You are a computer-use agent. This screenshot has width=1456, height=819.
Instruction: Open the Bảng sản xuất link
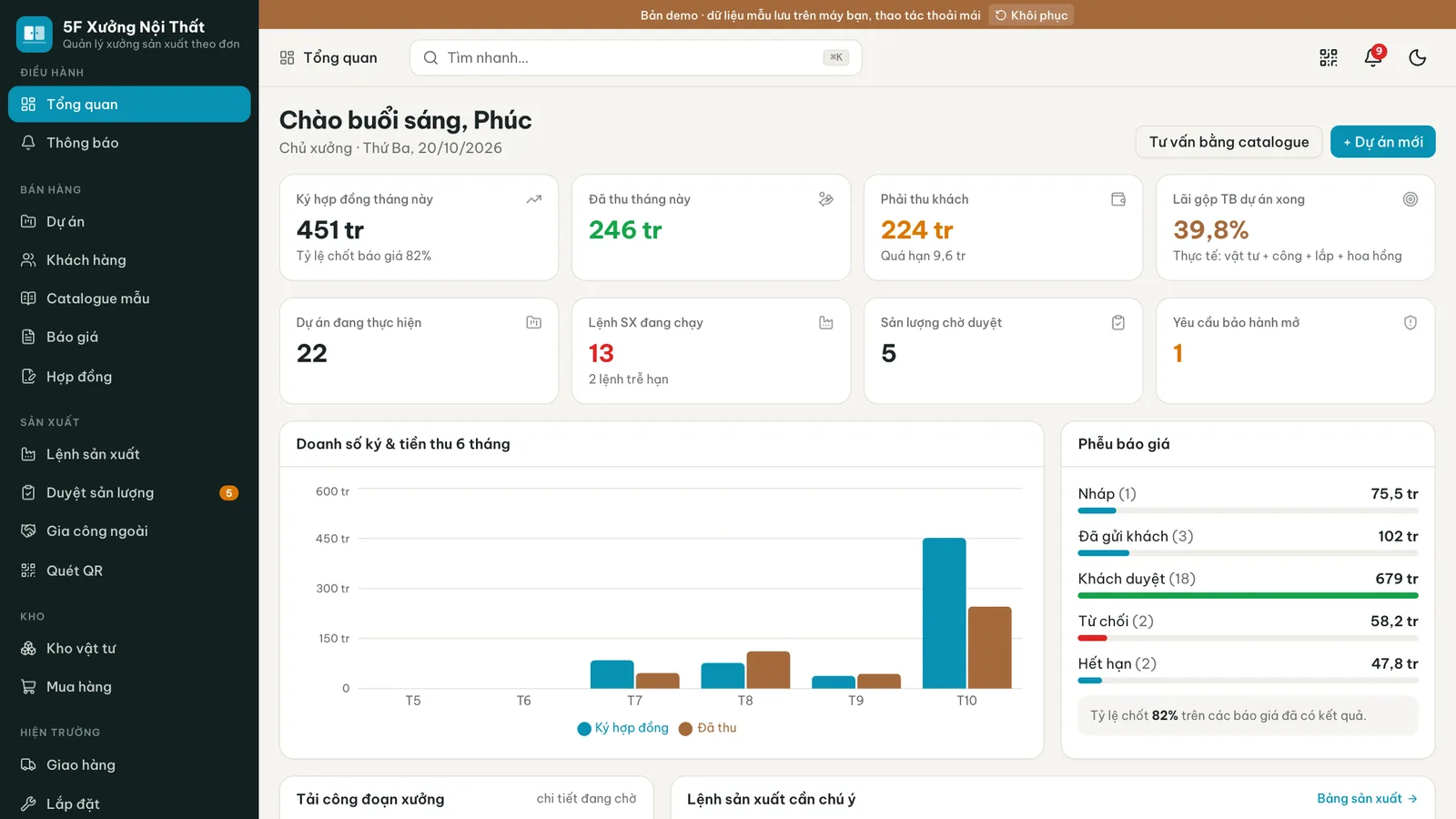click(x=1367, y=798)
